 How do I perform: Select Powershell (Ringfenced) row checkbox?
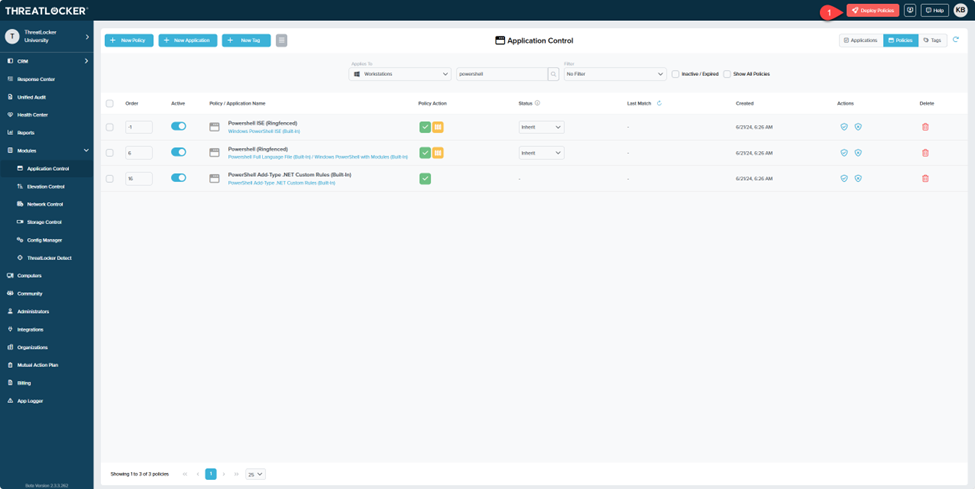tap(110, 152)
